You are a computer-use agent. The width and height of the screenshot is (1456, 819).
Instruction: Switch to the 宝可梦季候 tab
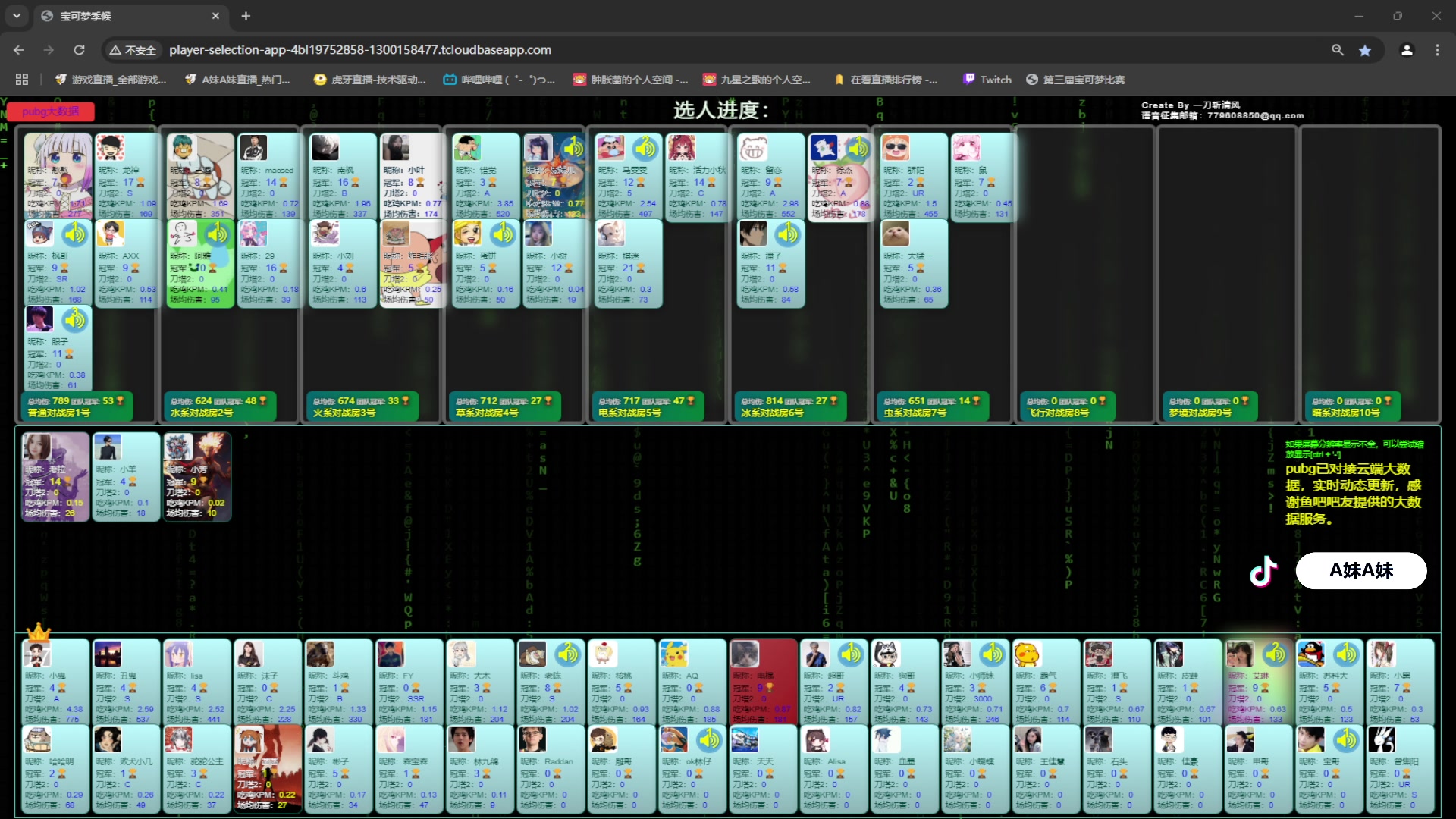click(x=131, y=16)
